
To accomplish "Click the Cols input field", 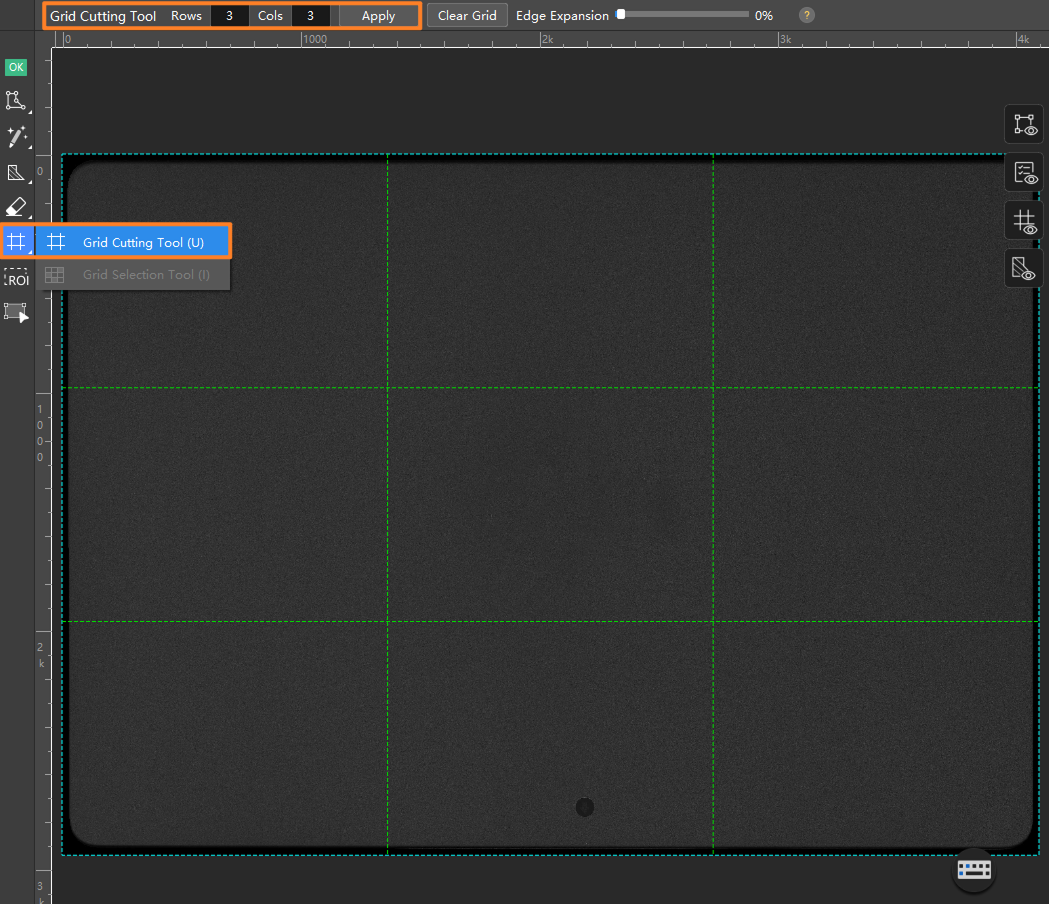I will click(310, 15).
